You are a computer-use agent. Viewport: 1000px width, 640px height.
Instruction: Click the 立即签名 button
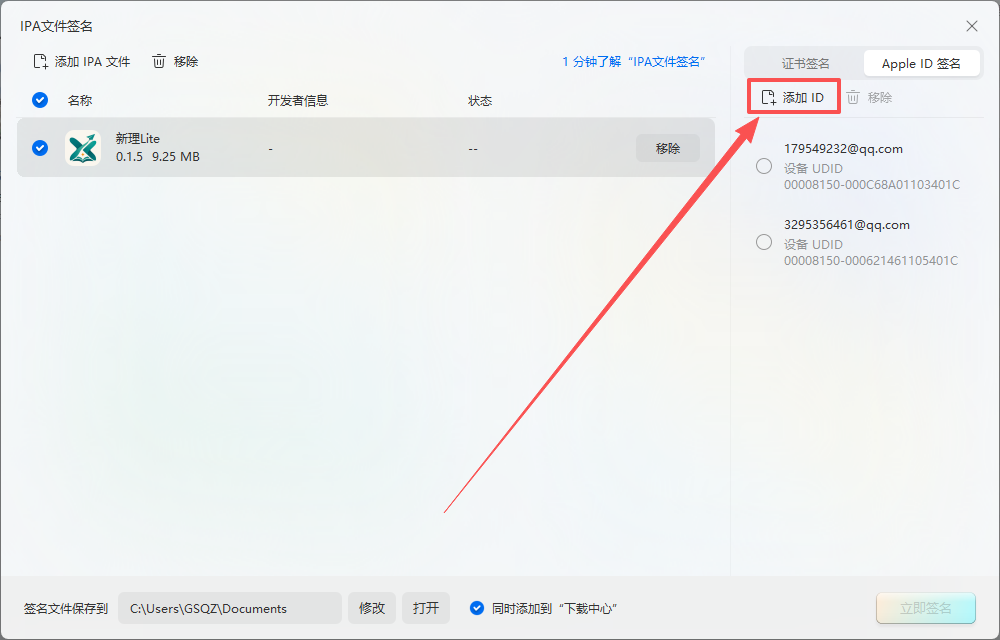926,608
